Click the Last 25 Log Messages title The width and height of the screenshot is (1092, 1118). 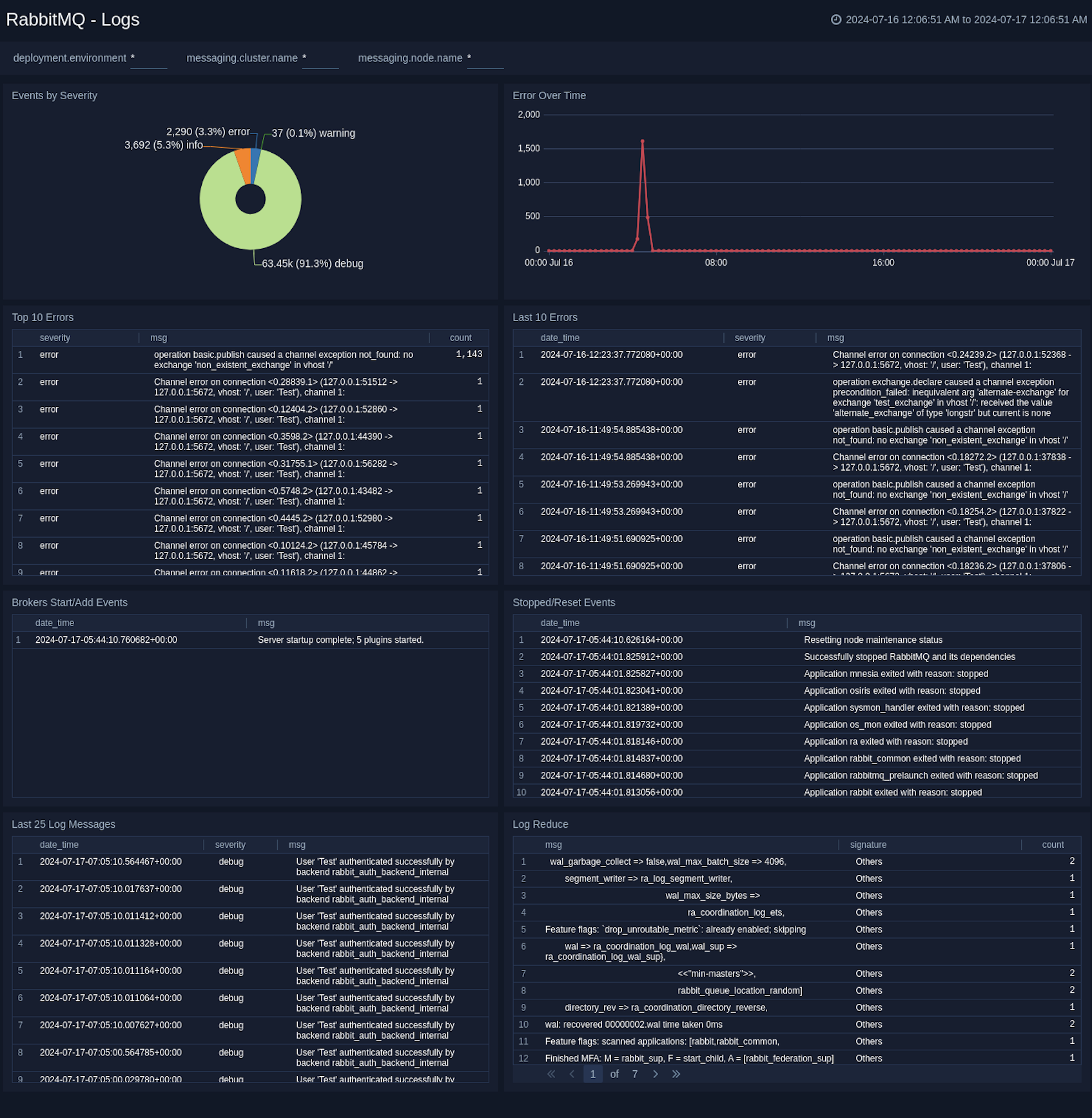pyautogui.click(x=64, y=824)
